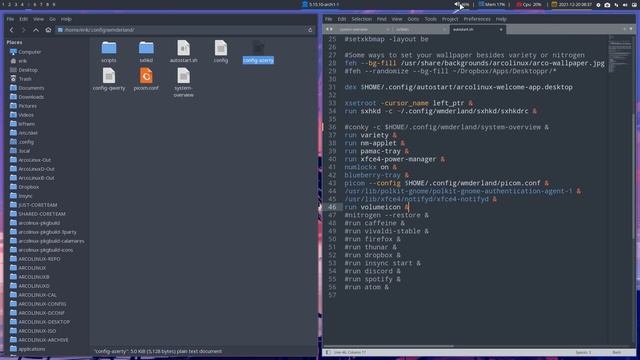The height and width of the screenshot is (360, 640).
Task: Select the system-overview file
Action: pyautogui.click(x=183, y=83)
